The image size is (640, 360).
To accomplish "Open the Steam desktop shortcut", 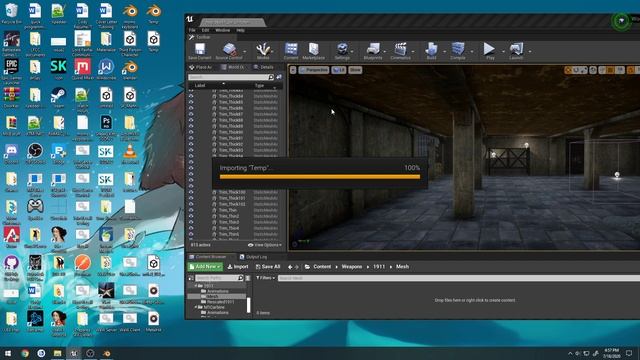I will pyautogui.click(x=58, y=95).
